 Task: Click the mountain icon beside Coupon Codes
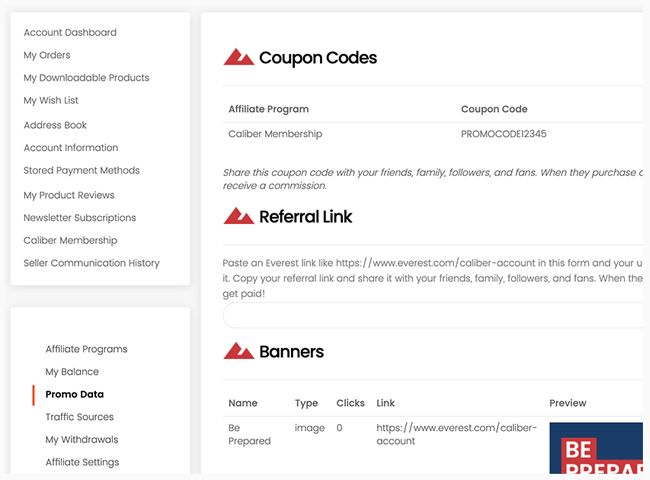coord(239,57)
